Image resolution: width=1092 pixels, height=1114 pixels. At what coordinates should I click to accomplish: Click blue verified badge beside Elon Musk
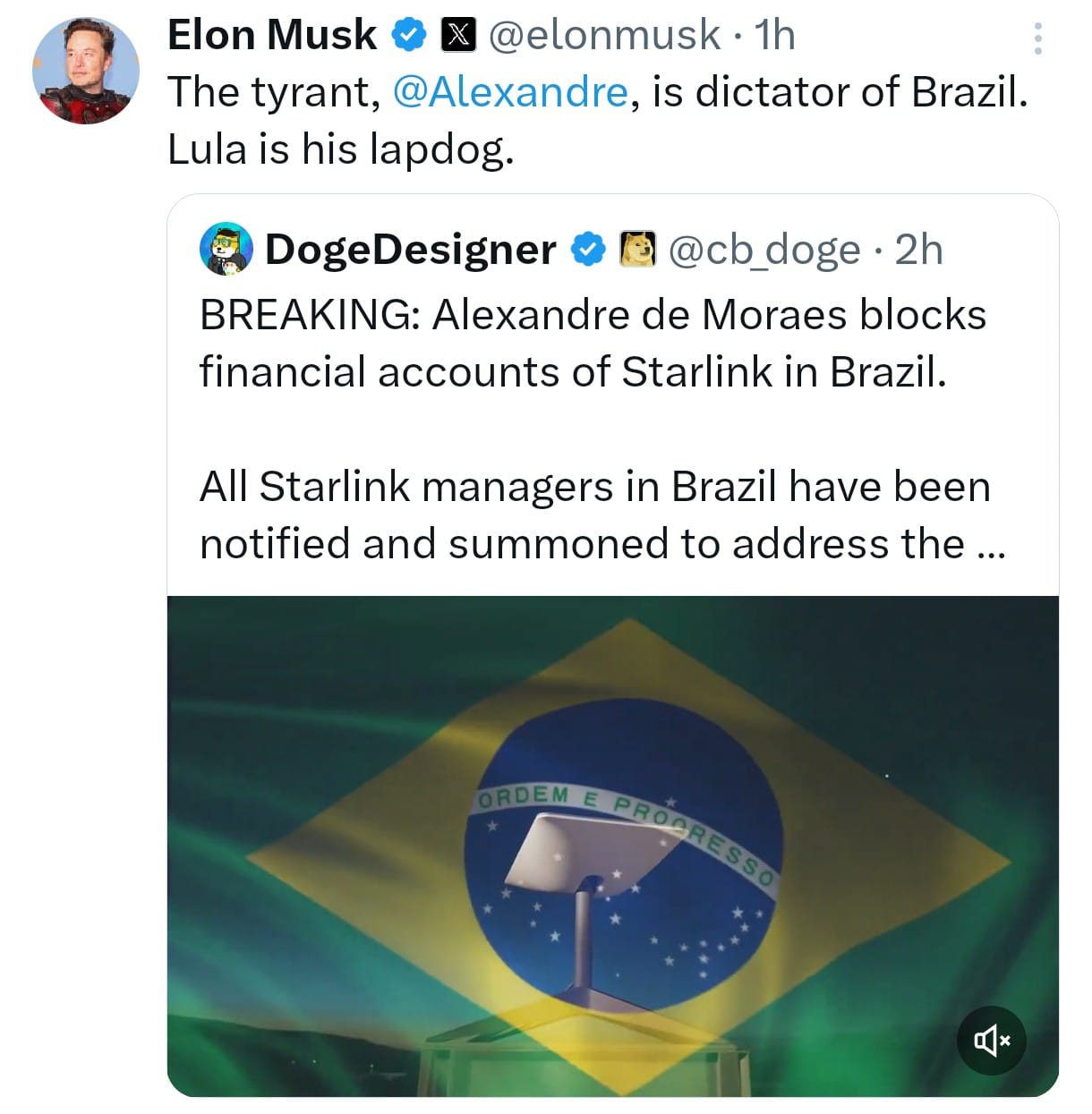(x=409, y=36)
